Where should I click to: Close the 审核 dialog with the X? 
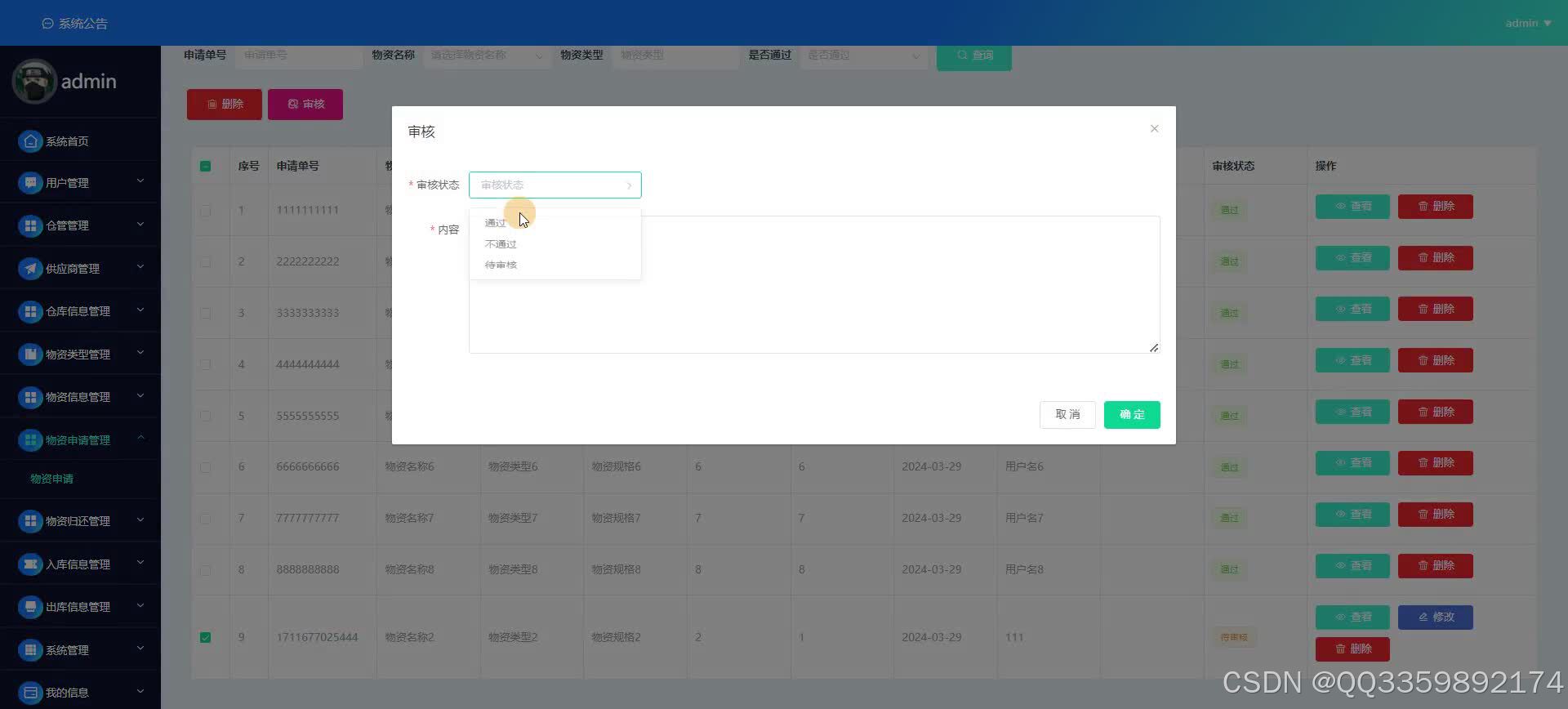tap(1154, 128)
